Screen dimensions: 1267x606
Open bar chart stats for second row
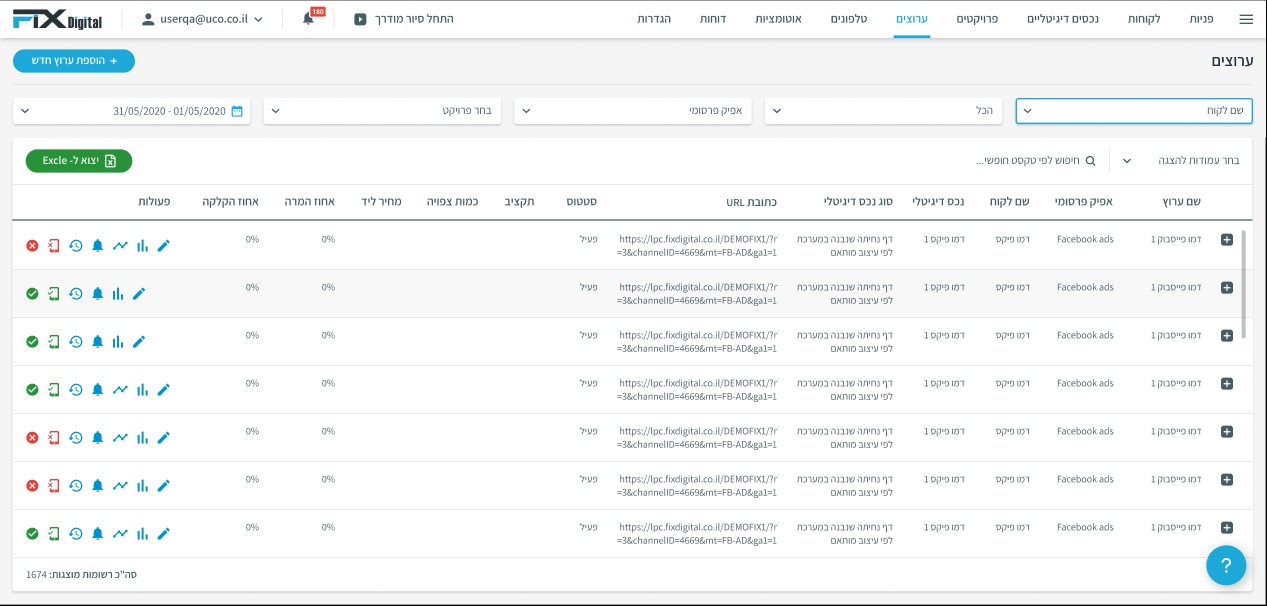(x=118, y=293)
